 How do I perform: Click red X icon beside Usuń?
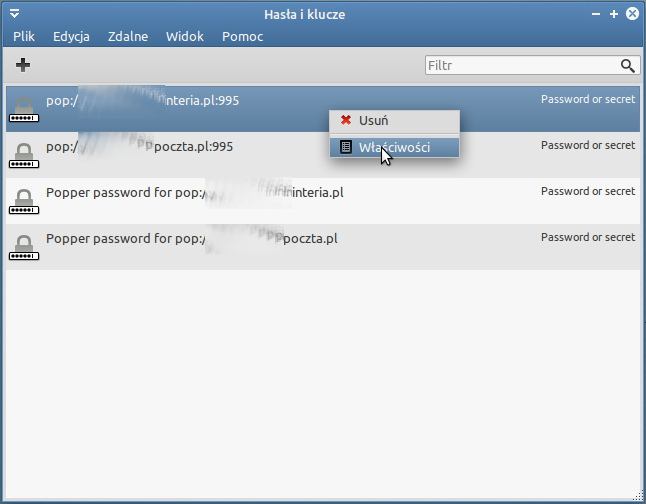(x=346, y=120)
